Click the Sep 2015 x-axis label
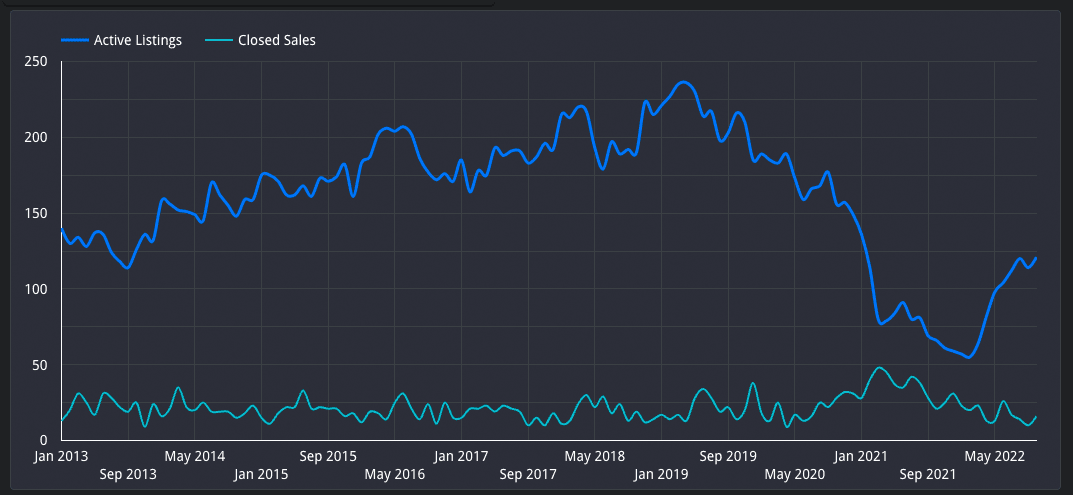The width and height of the screenshot is (1073, 495). 328,456
